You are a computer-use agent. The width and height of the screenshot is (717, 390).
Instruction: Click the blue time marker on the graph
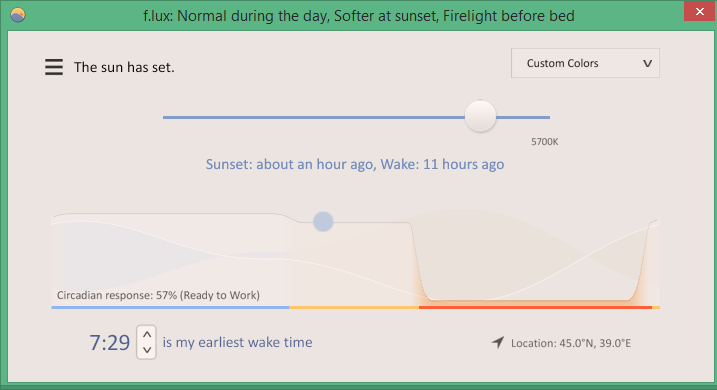tap(323, 222)
